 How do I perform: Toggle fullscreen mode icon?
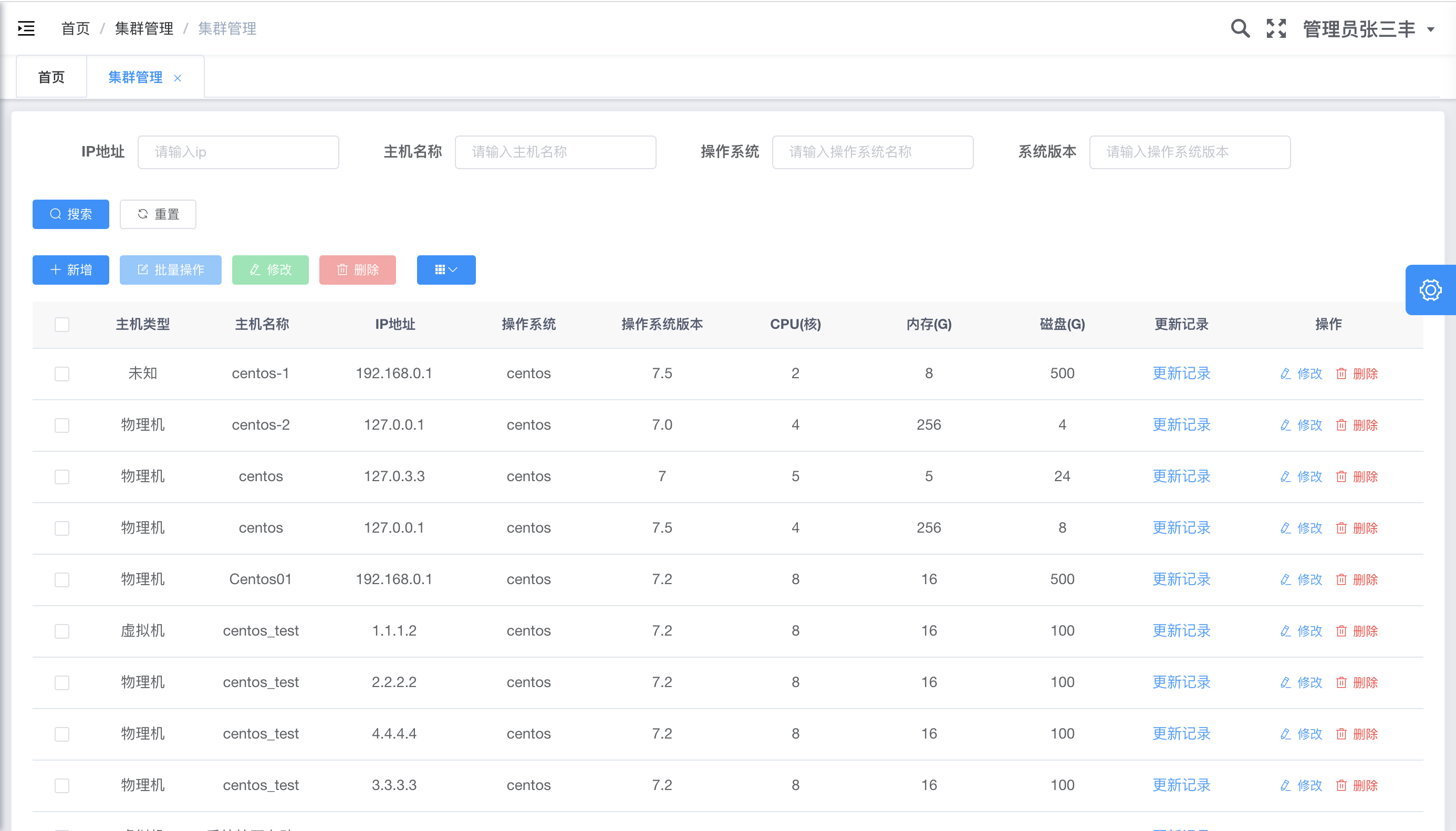tap(1276, 28)
